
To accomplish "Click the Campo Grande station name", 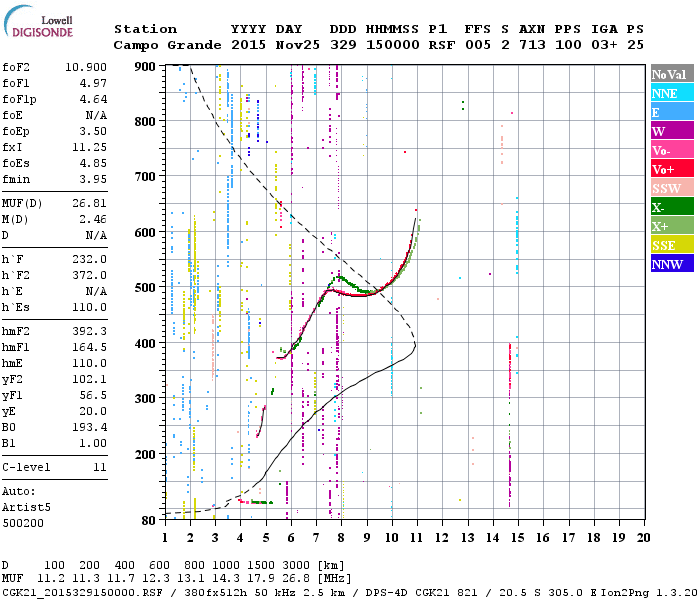I will [x=167, y=45].
